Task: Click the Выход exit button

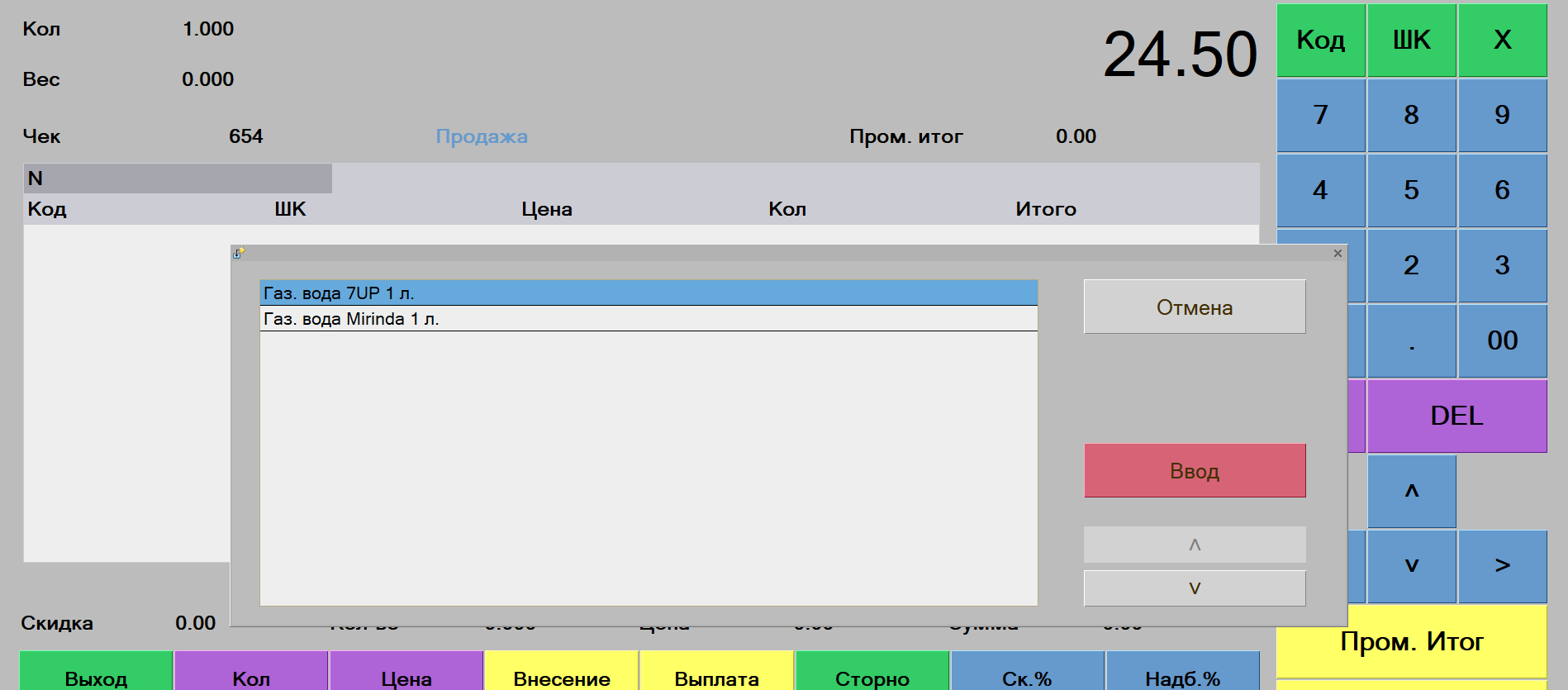Action: click(x=96, y=675)
